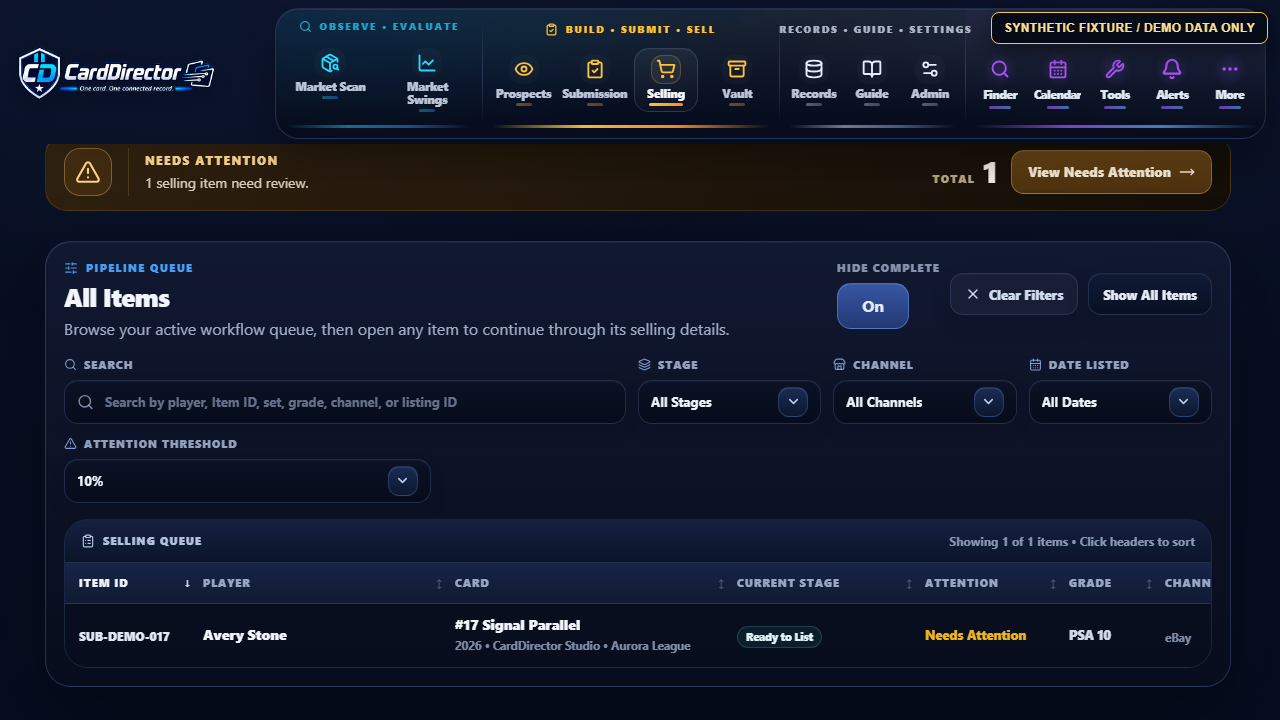
Task: Open the Calendar icon
Action: pyautogui.click(x=1057, y=69)
